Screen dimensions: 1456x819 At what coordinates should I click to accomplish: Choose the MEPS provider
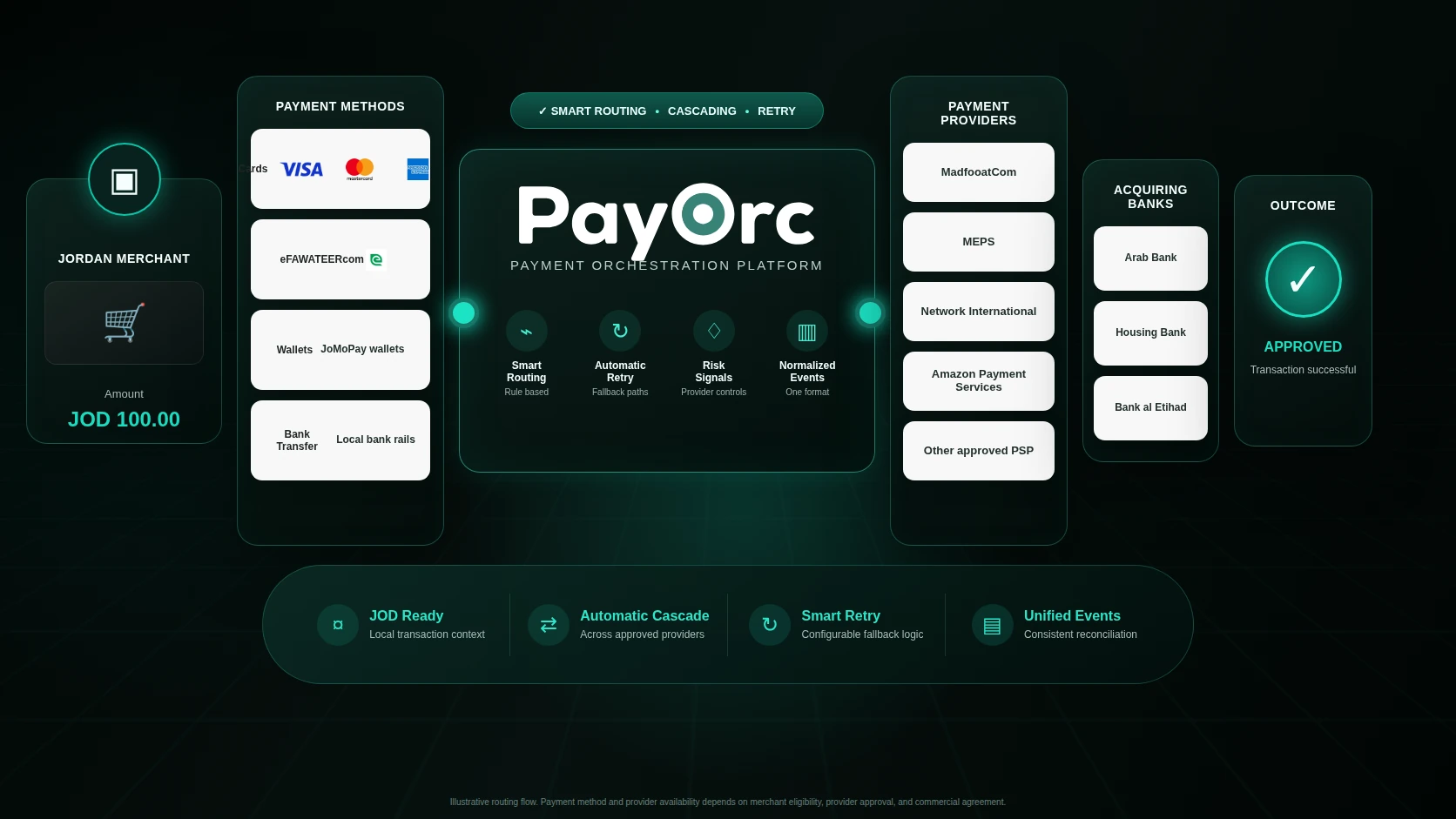point(979,242)
